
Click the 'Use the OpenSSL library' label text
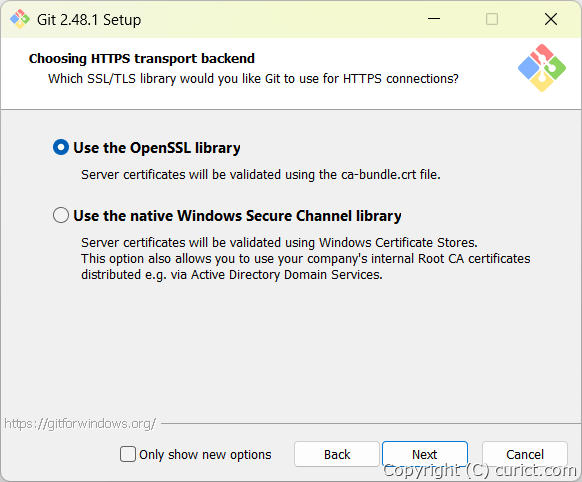tap(157, 148)
